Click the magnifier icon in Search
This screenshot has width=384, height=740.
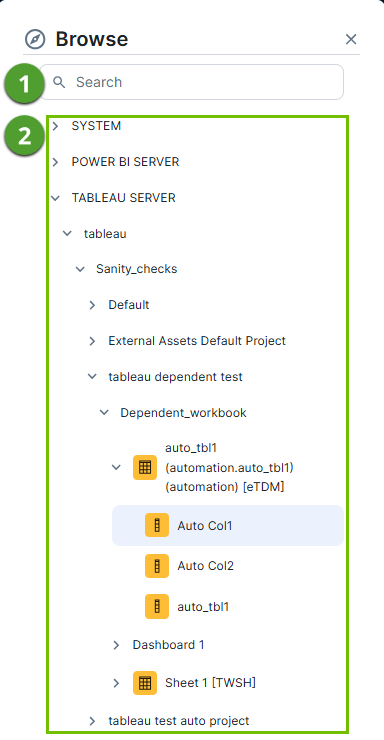pyautogui.click(x=59, y=82)
